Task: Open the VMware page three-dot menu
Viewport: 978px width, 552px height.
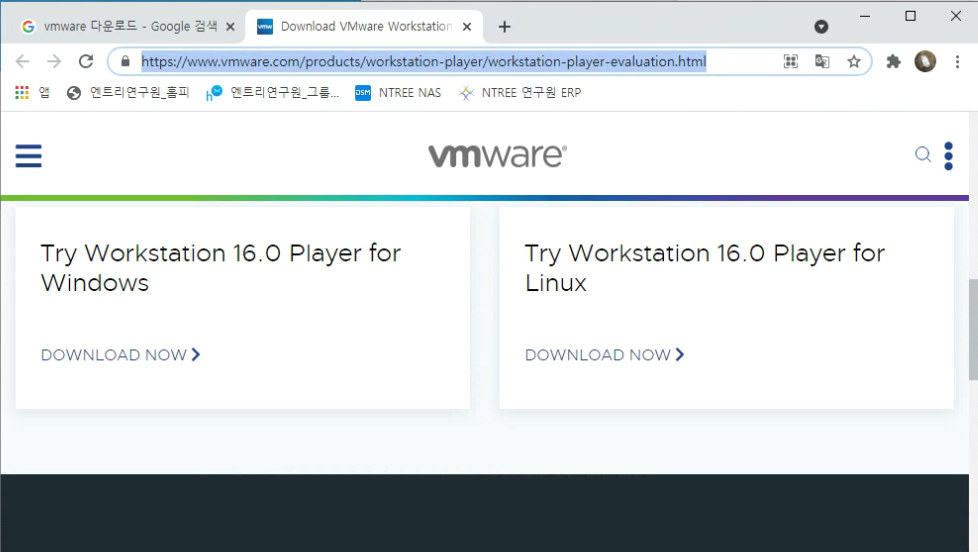Action: [x=948, y=156]
